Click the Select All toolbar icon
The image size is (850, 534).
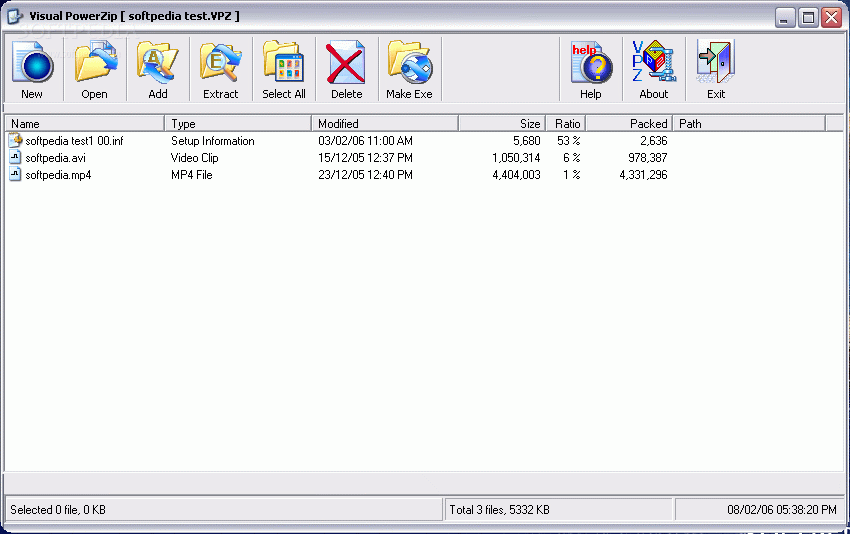click(284, 63)
